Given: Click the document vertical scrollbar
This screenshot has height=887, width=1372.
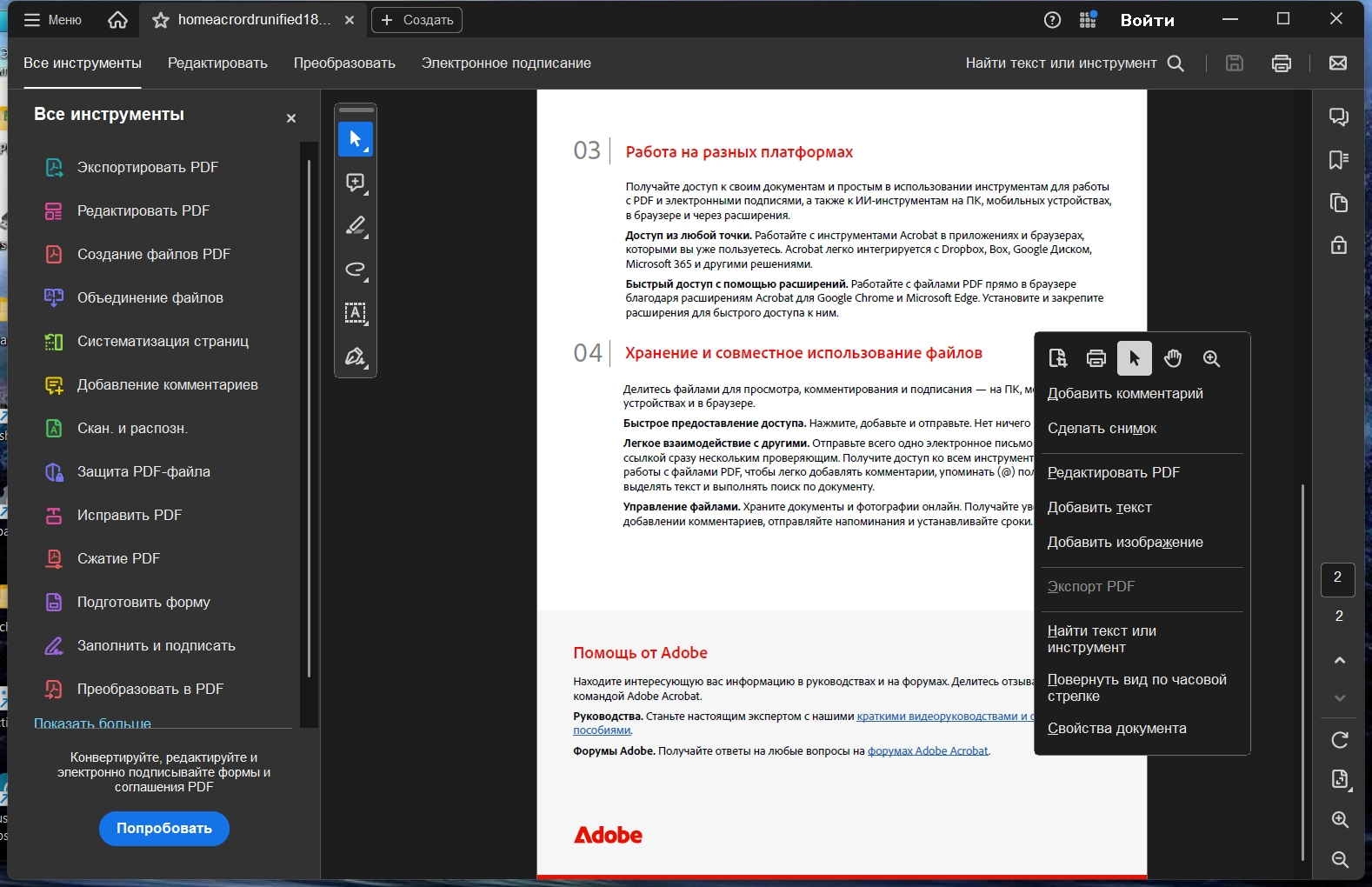Looking at the screenshot, I should pyautogui.click(x=1302, y=670).
